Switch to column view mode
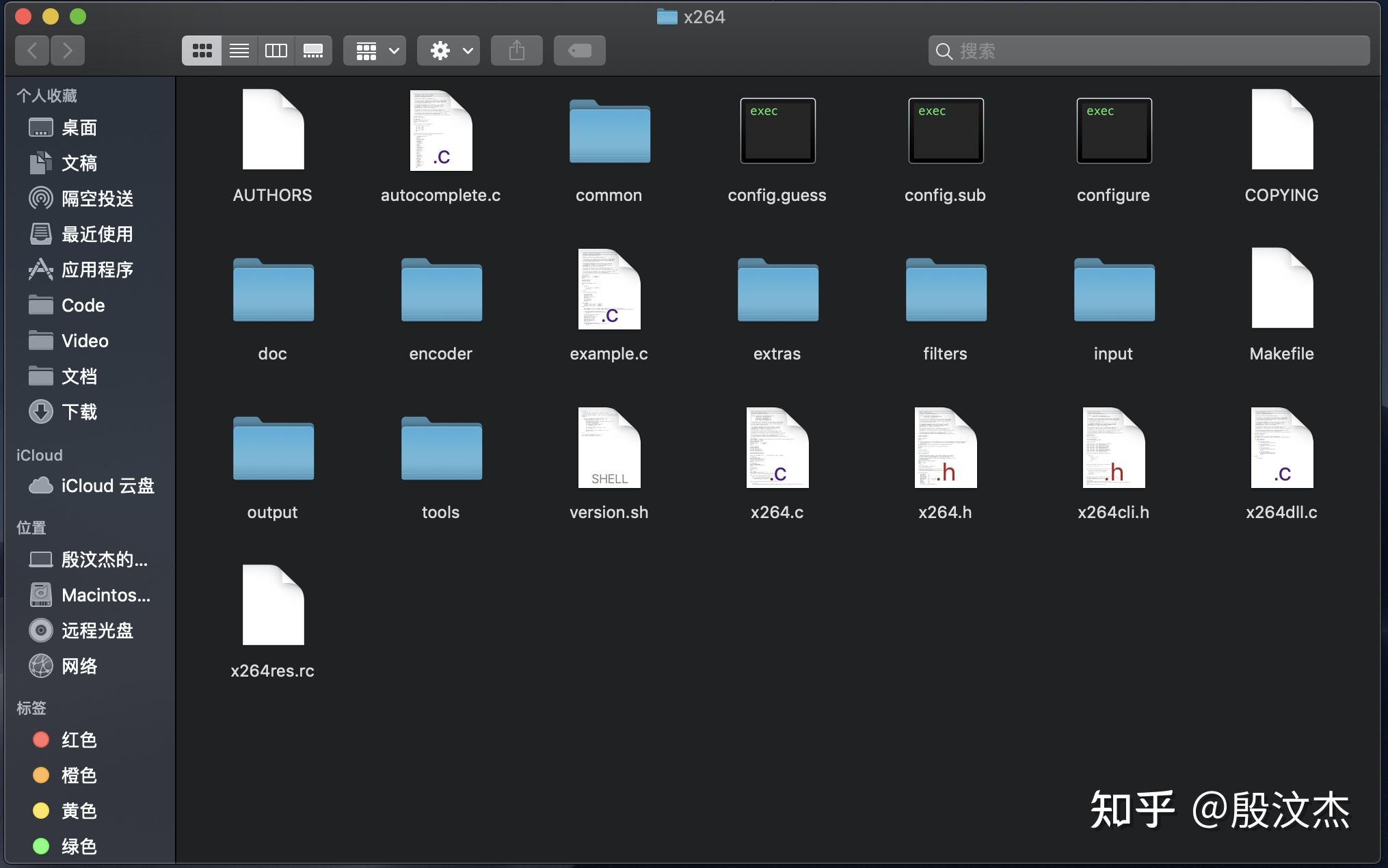Screen dimensions: 1388x868 tap(276, 51)
